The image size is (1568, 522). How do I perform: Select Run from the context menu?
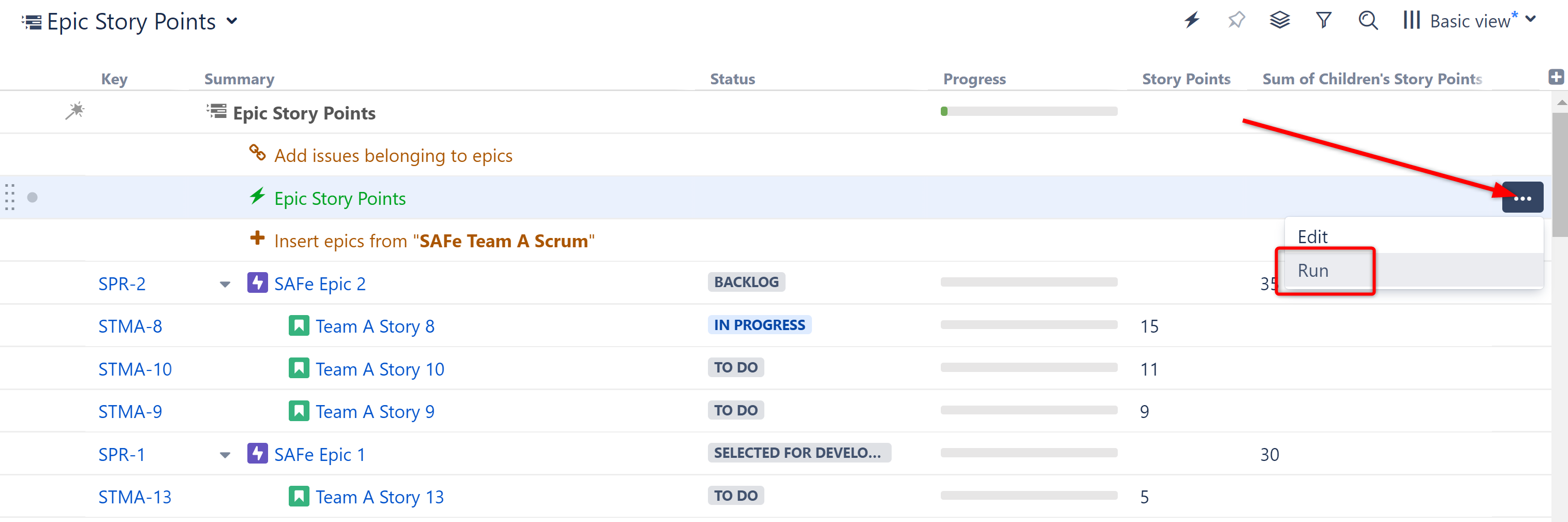click(1313, 271)
